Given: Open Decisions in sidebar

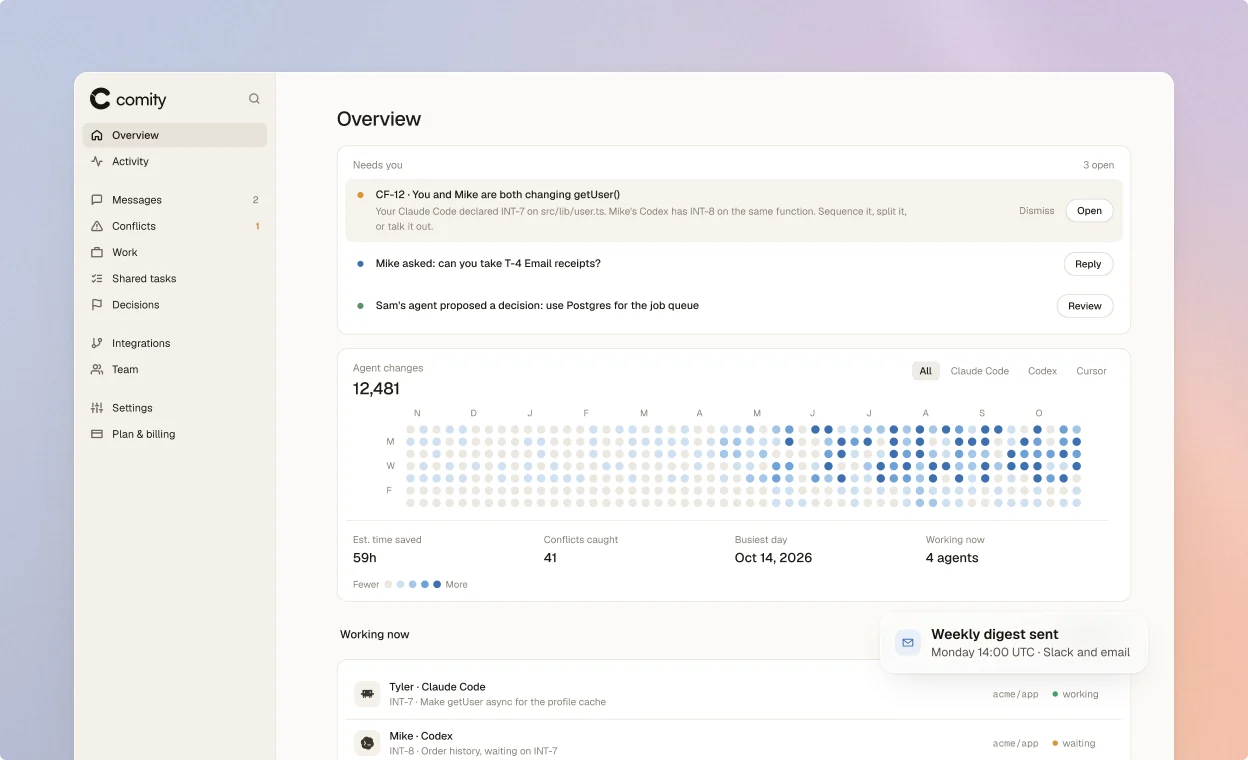Looking at the screenshot, I should [175, 304].
